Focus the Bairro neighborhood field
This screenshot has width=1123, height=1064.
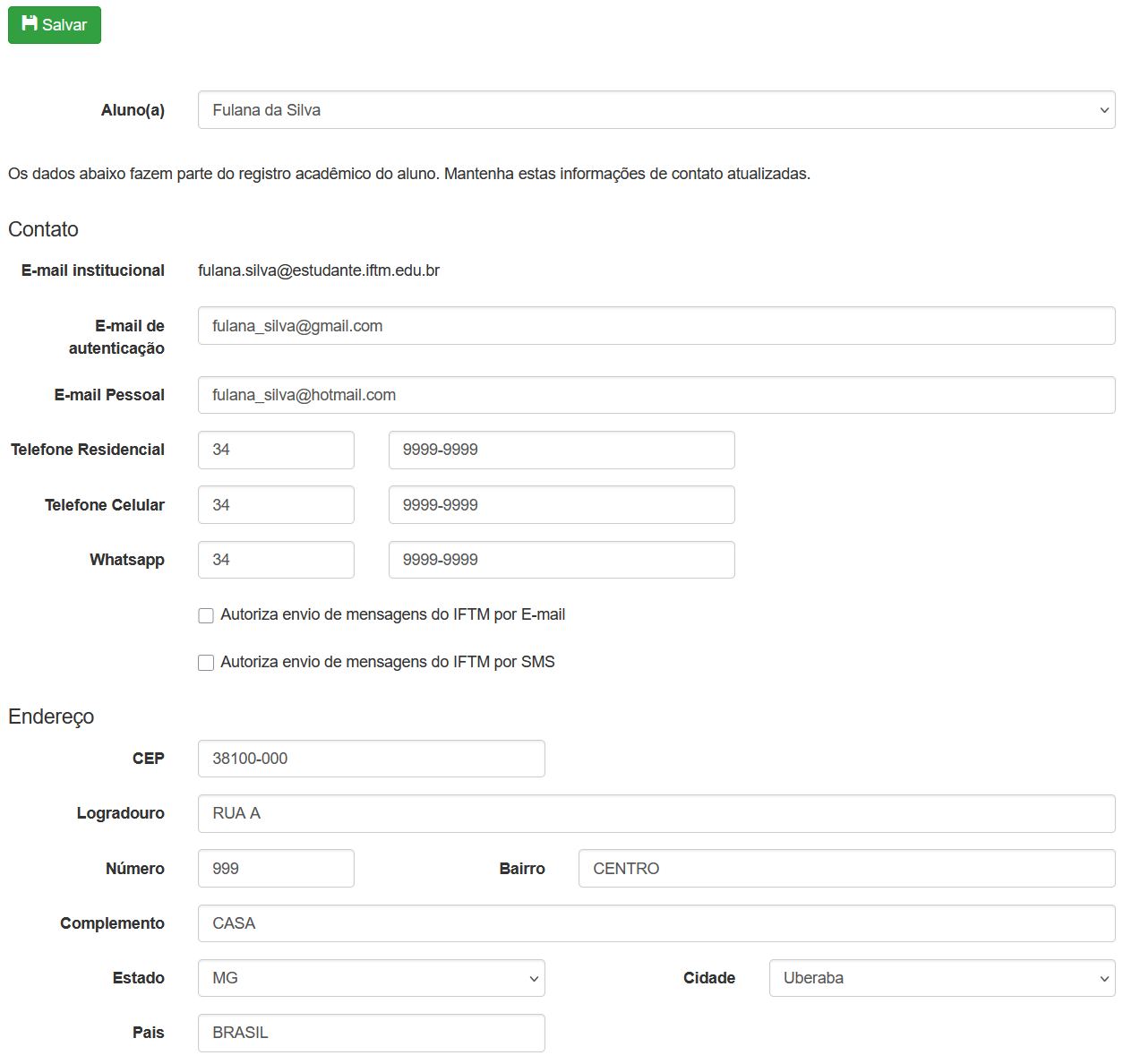(845, 869)
